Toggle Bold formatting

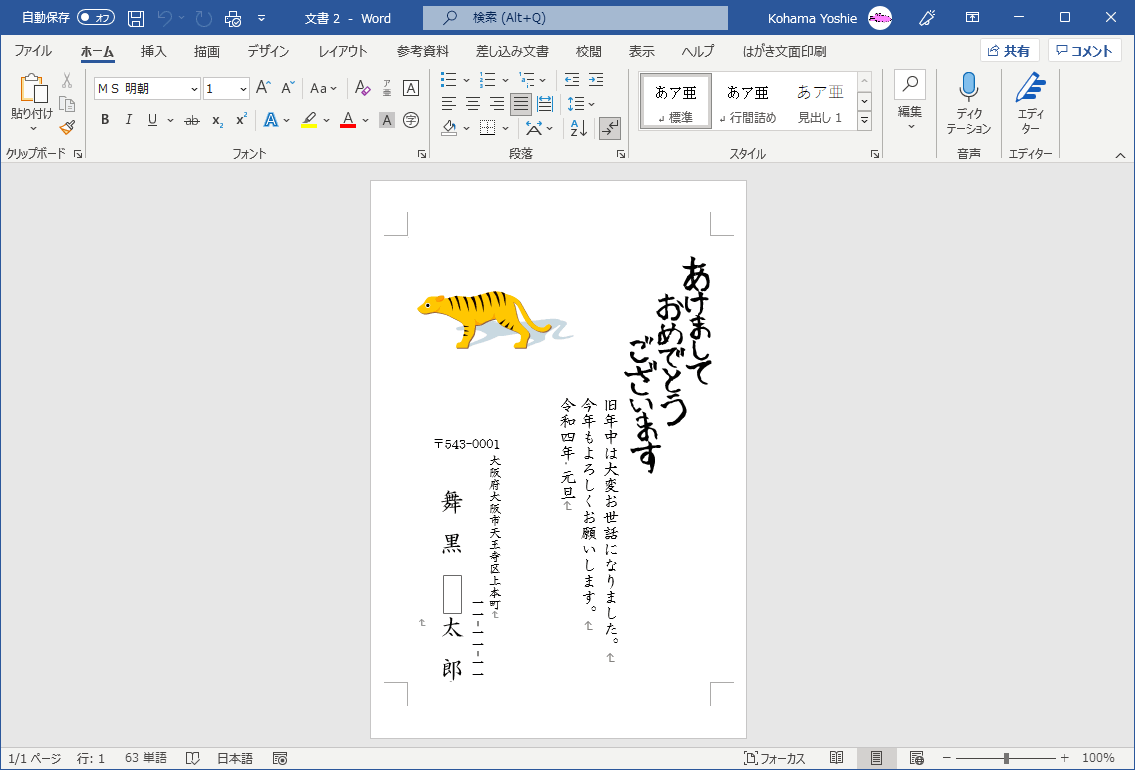(105, 120)
